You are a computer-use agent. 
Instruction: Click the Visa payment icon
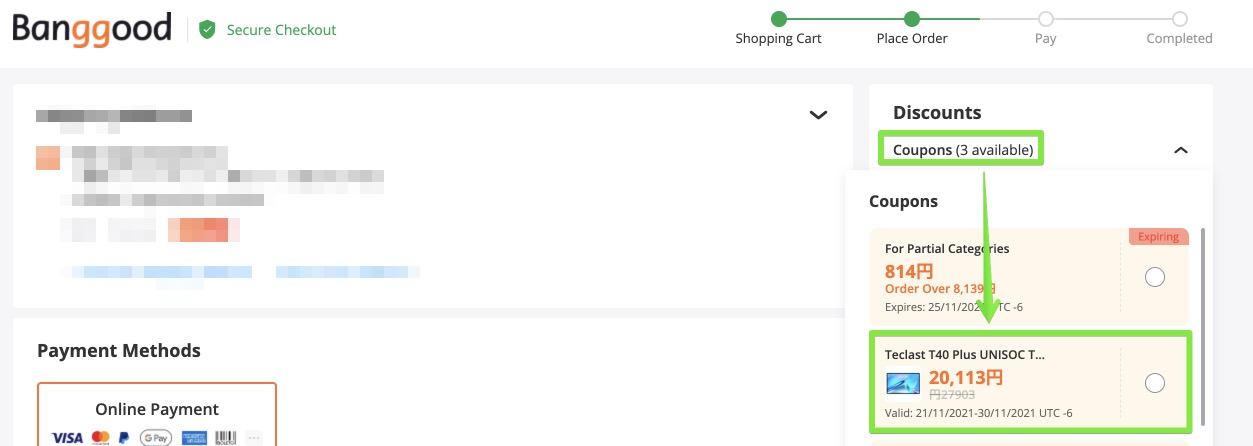click(67, 438)
